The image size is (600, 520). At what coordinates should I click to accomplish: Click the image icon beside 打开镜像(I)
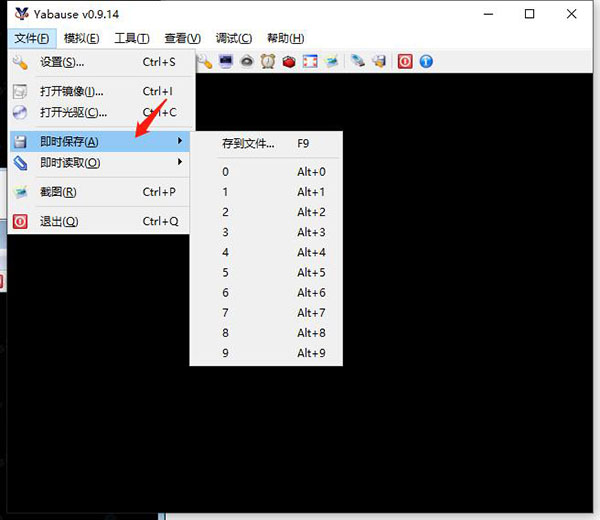20,91
